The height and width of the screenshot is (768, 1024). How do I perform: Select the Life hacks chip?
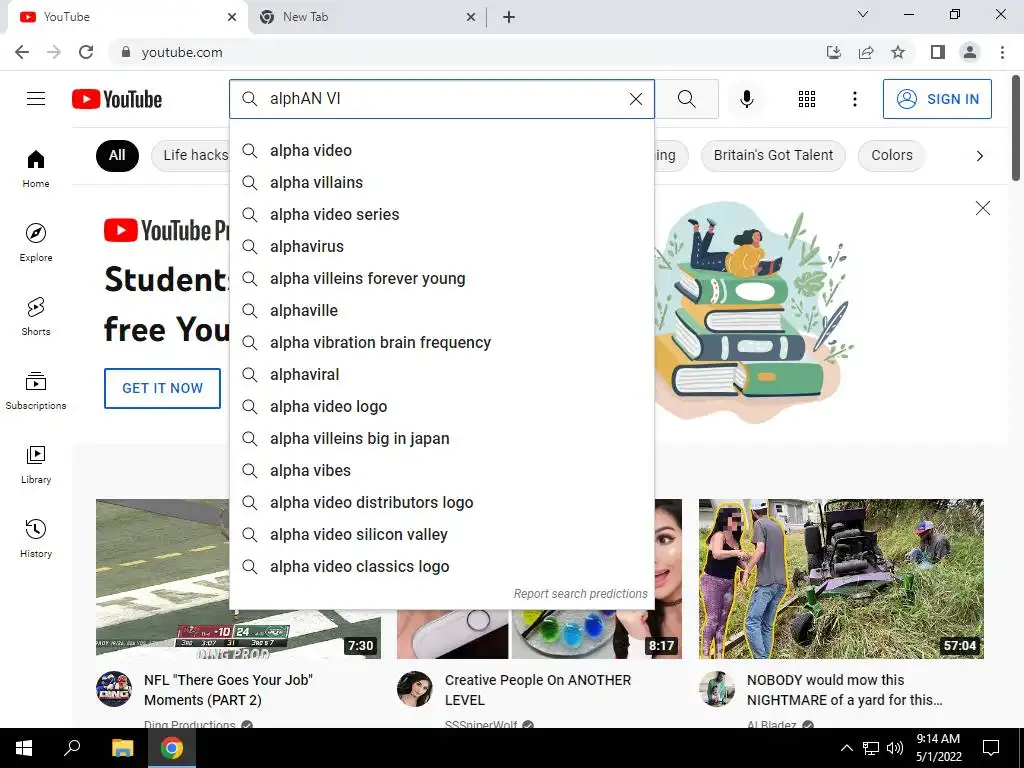[x=191, y=155]
